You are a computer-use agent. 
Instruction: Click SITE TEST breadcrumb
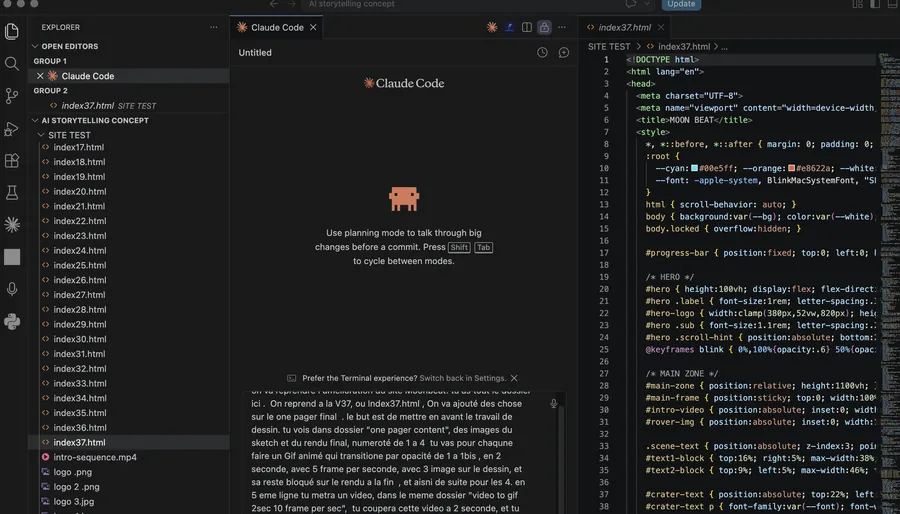pos(609,46)
